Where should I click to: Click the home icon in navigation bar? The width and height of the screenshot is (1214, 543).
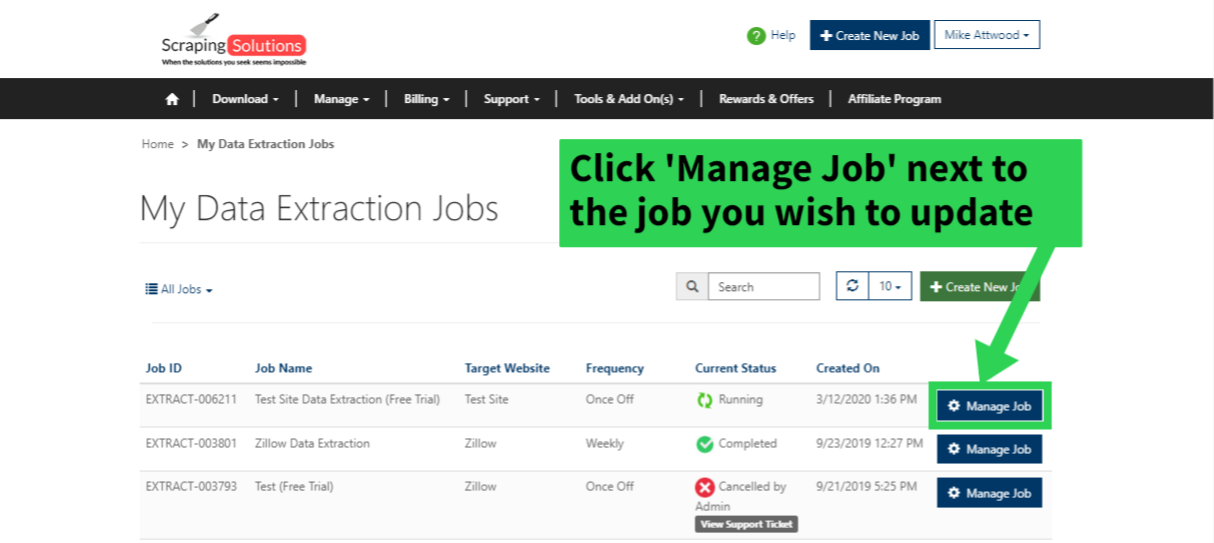click(172, 99)
